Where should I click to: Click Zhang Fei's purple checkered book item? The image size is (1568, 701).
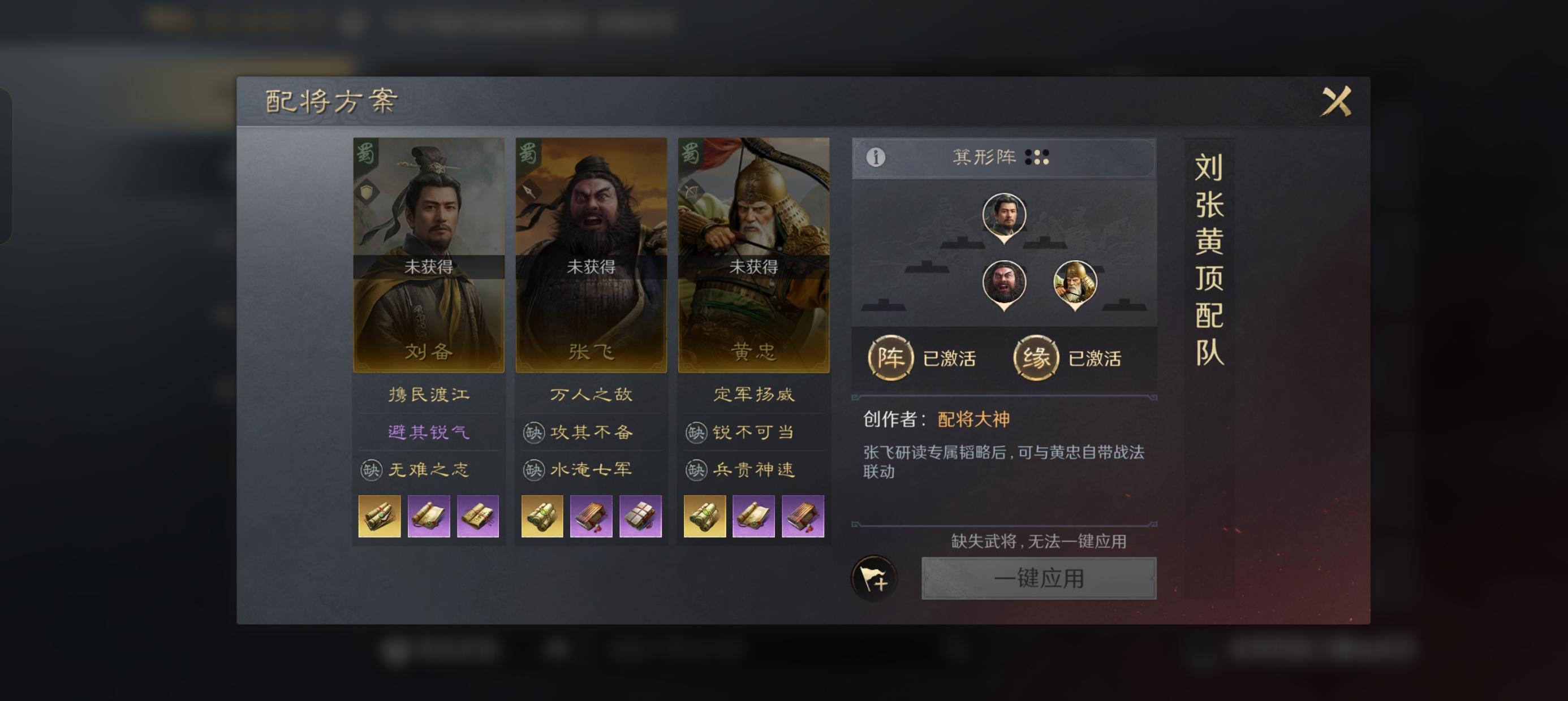click(640, 516)
